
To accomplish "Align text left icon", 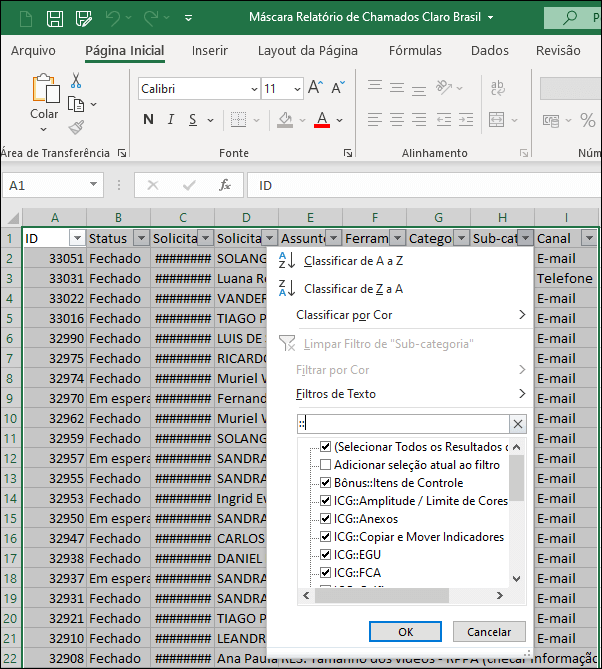I will [x=375, y=119].
